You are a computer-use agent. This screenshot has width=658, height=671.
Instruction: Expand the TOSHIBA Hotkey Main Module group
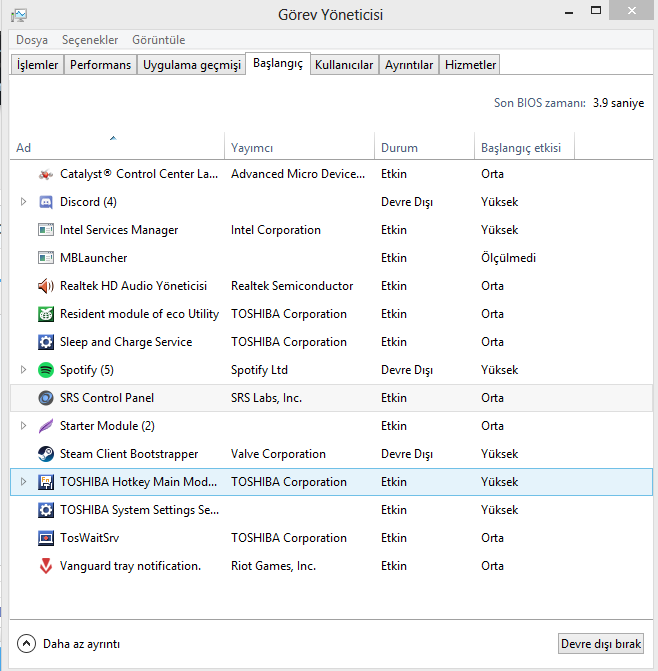(24, 482)
